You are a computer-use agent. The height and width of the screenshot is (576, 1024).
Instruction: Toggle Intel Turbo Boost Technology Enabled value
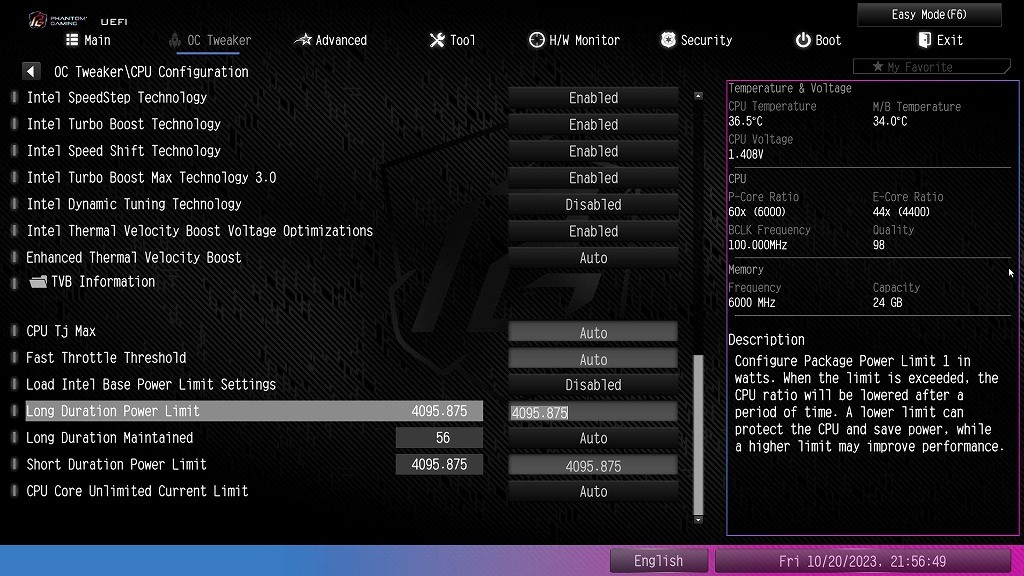click(x=593, y=125)
